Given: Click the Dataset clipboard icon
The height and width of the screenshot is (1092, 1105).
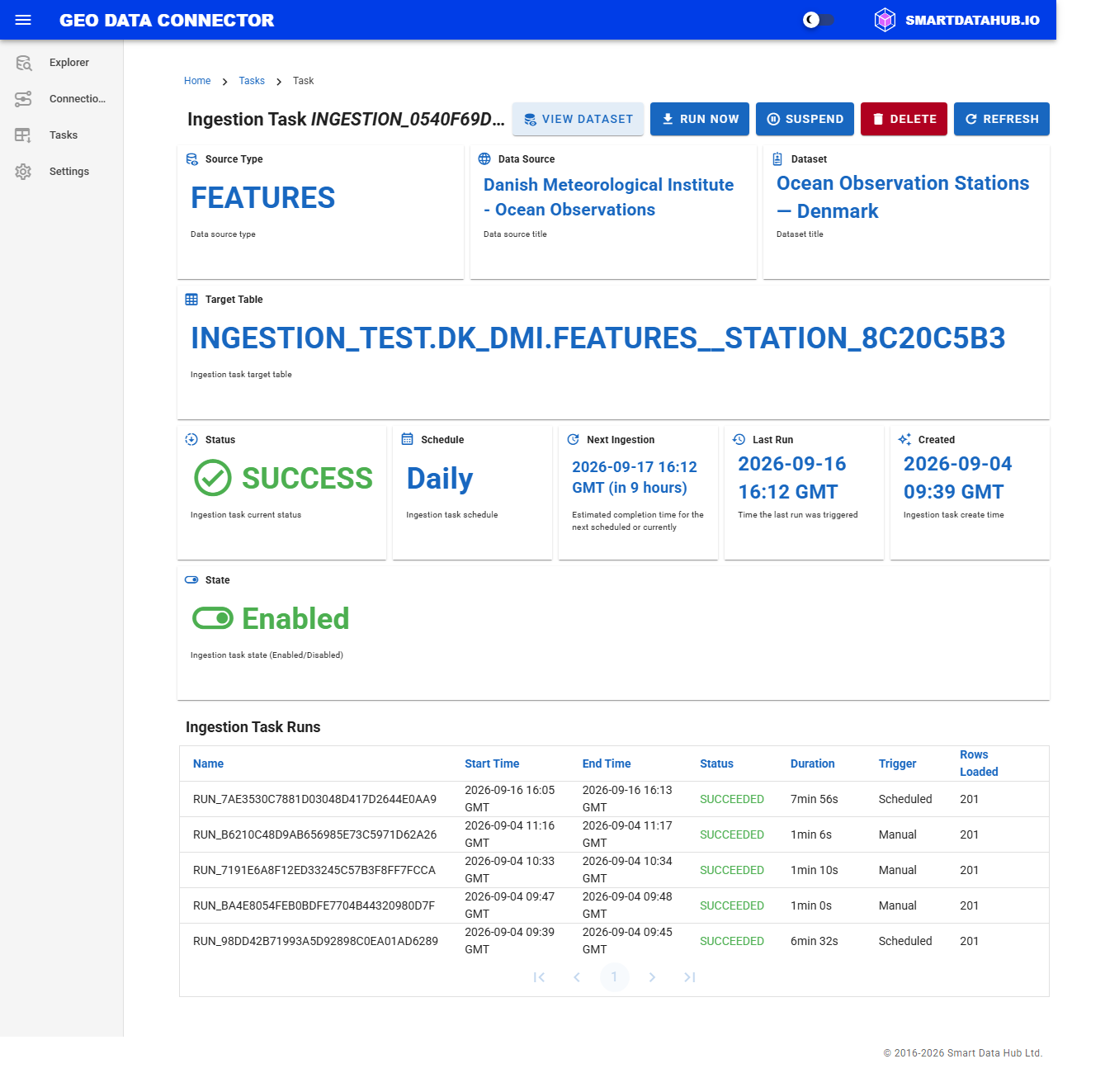Looking at the screenshot, I should click(x=777, y=159).
